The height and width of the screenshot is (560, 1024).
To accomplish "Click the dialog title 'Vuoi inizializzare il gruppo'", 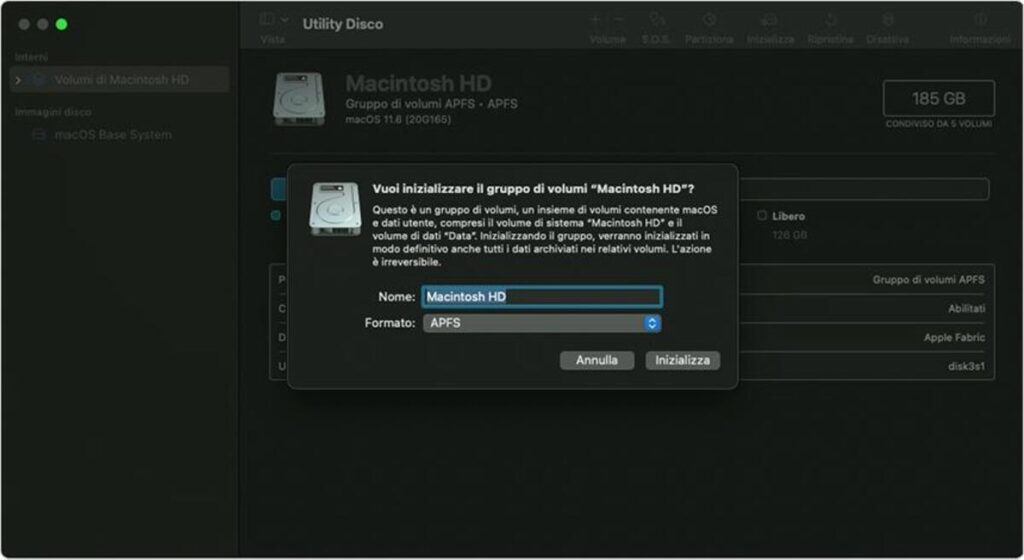I will [533, 189].
